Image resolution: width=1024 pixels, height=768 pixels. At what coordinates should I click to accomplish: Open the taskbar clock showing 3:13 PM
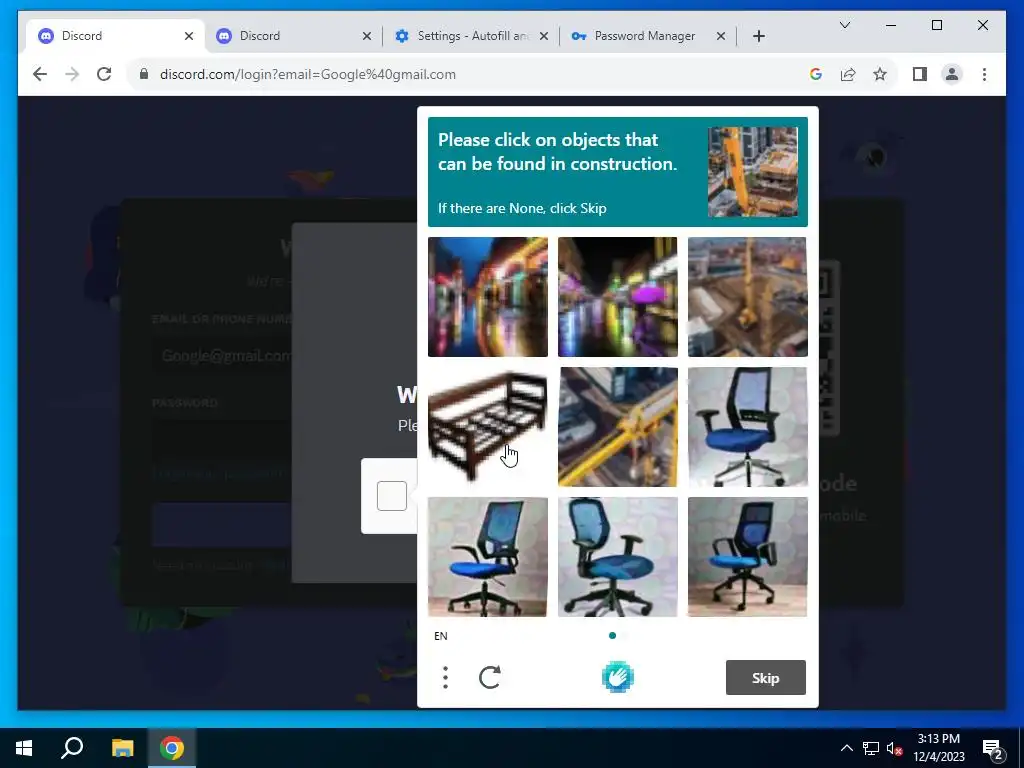(x=938, y=748)
